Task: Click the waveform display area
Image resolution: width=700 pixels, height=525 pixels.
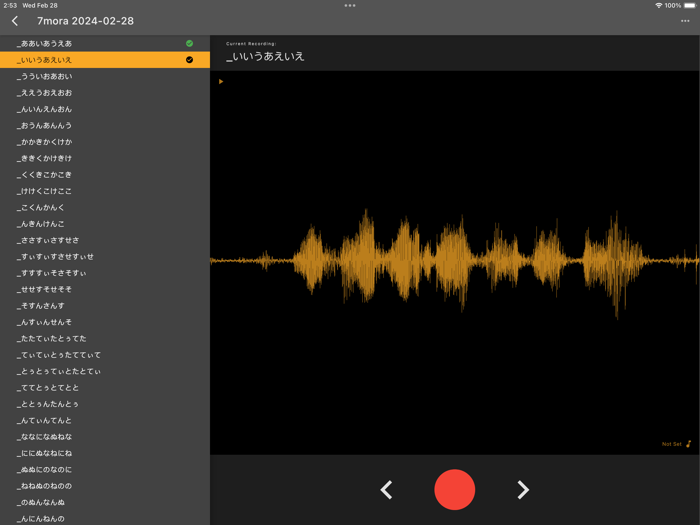Action: 454,262
